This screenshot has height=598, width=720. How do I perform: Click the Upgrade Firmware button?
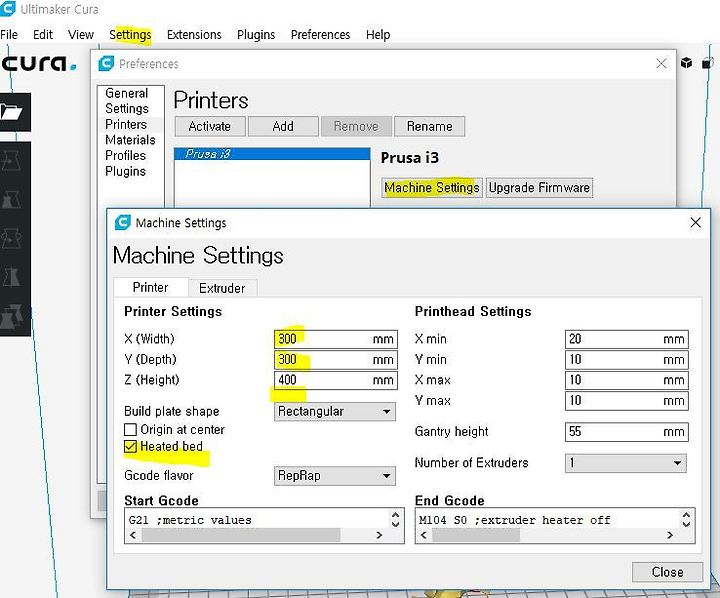click(x=539, y=187)
